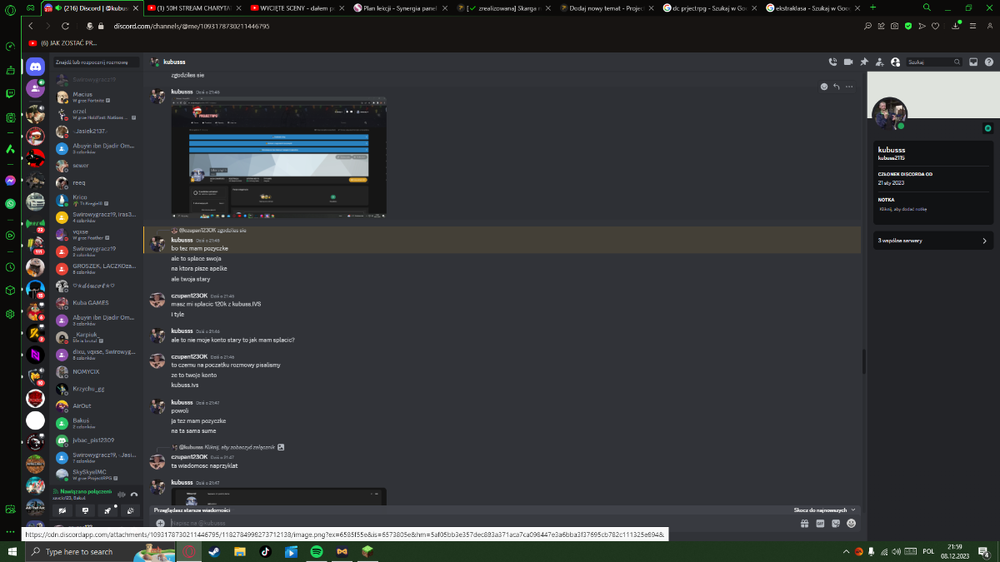The height and width of the screenshot is (562, 1000).
Task: Click note field in profile panel
Action: tap(903, 209)
